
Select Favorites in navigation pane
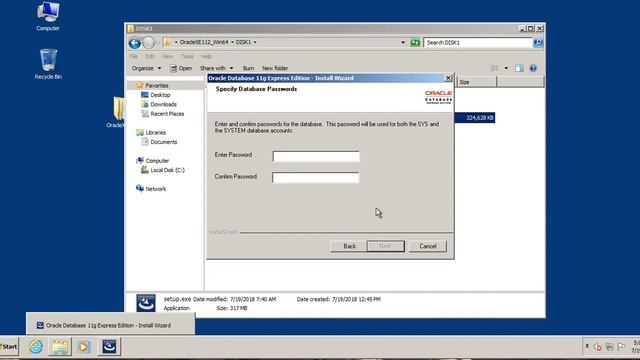tap(157, 85)
